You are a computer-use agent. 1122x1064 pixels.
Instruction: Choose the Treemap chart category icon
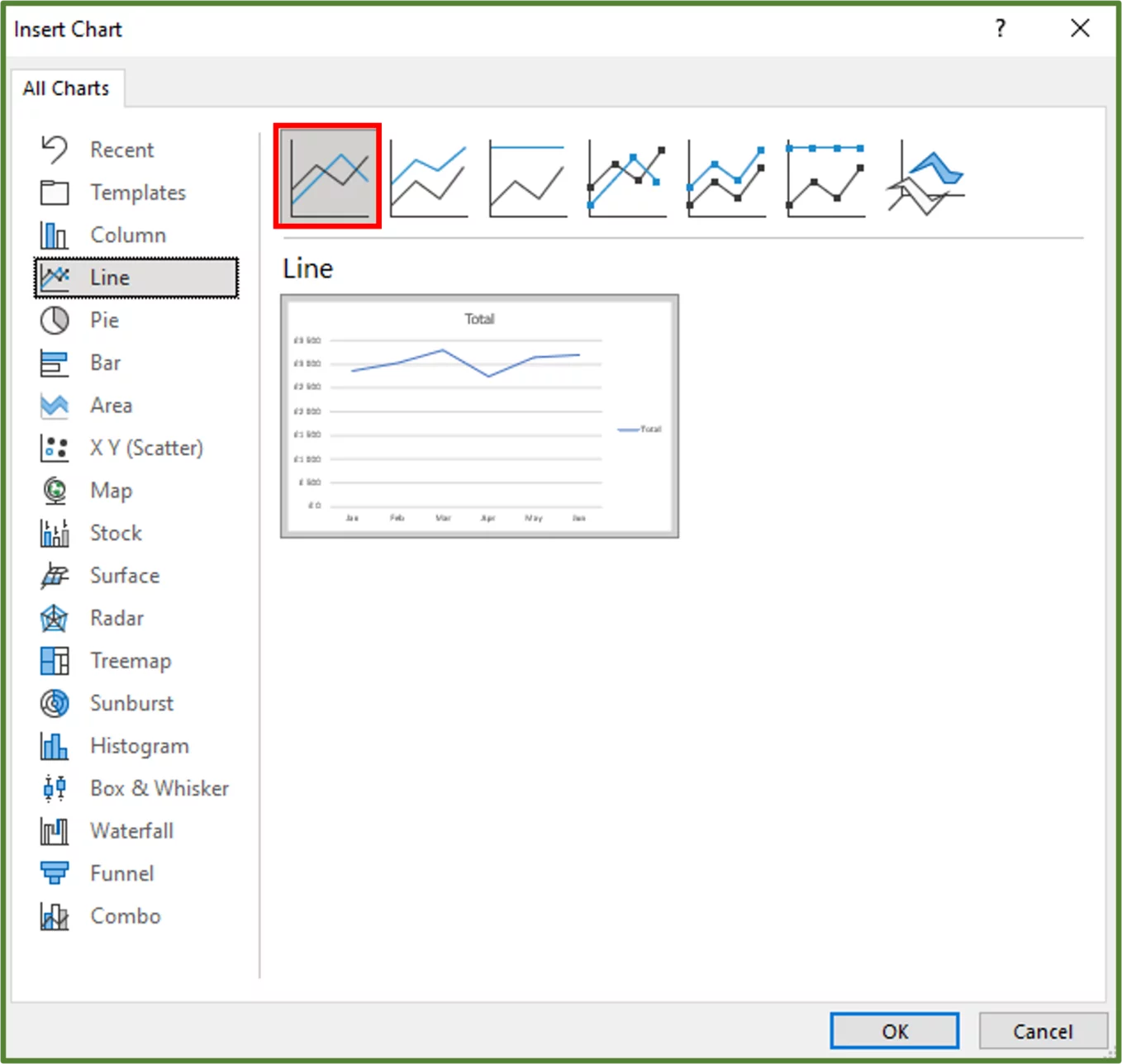point(54,660)
